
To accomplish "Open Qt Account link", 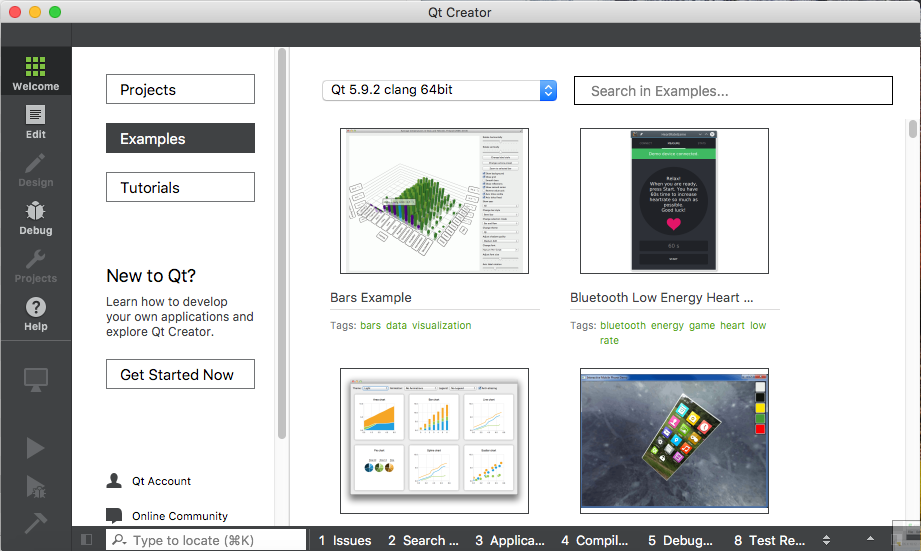I will click(x=161, y=481).
